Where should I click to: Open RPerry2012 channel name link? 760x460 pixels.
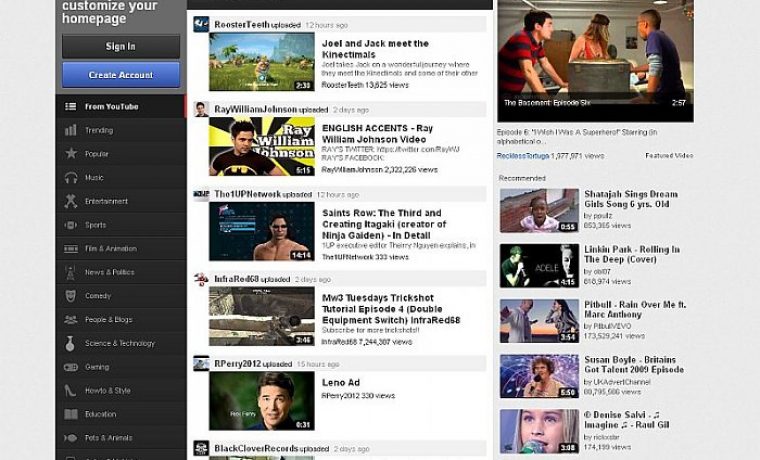[x=238, y=364]
